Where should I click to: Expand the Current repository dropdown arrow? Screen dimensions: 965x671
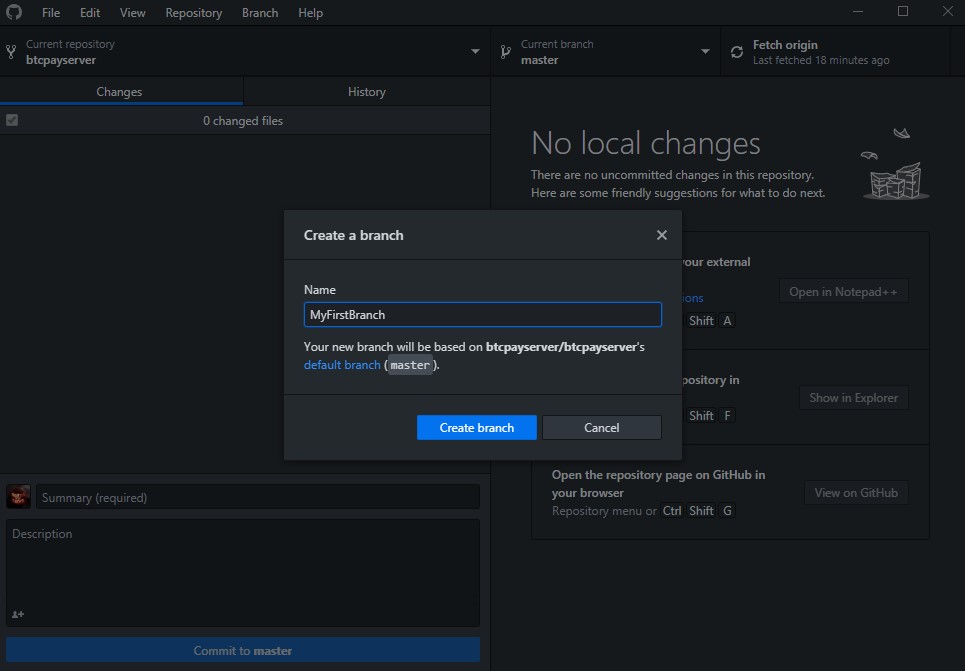[x=475, y=52]
